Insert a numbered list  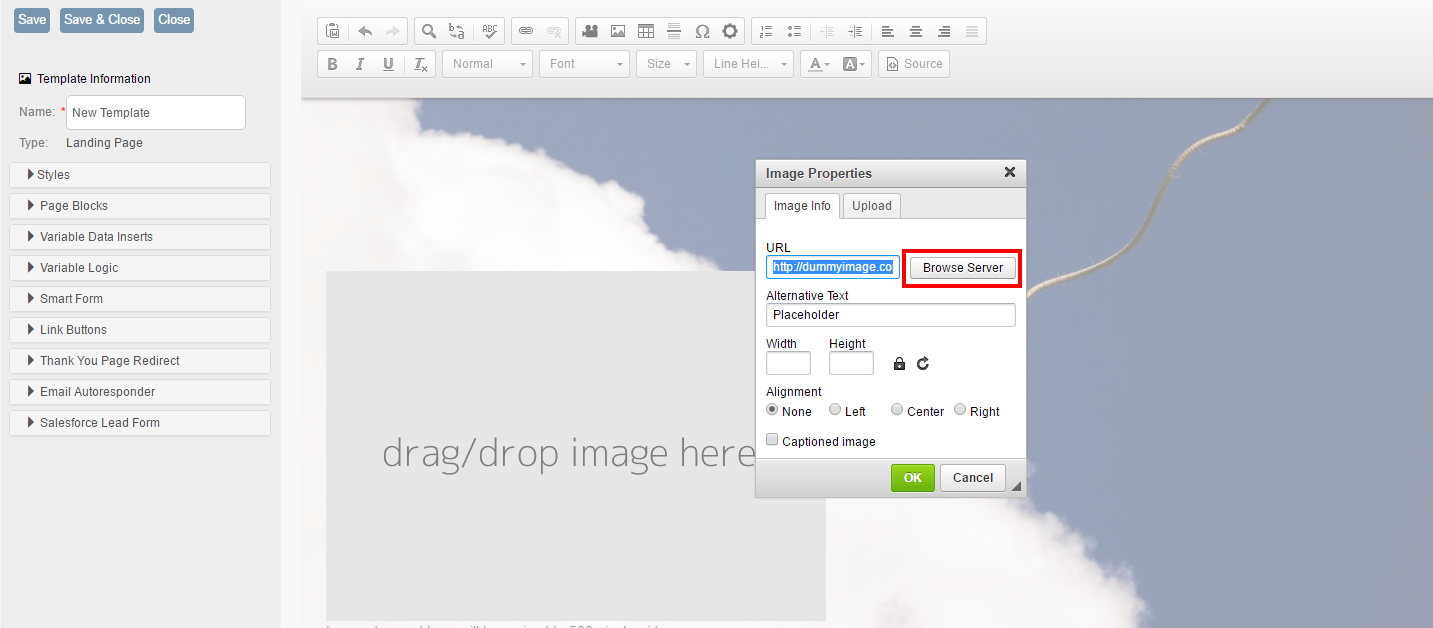[766, 31]
